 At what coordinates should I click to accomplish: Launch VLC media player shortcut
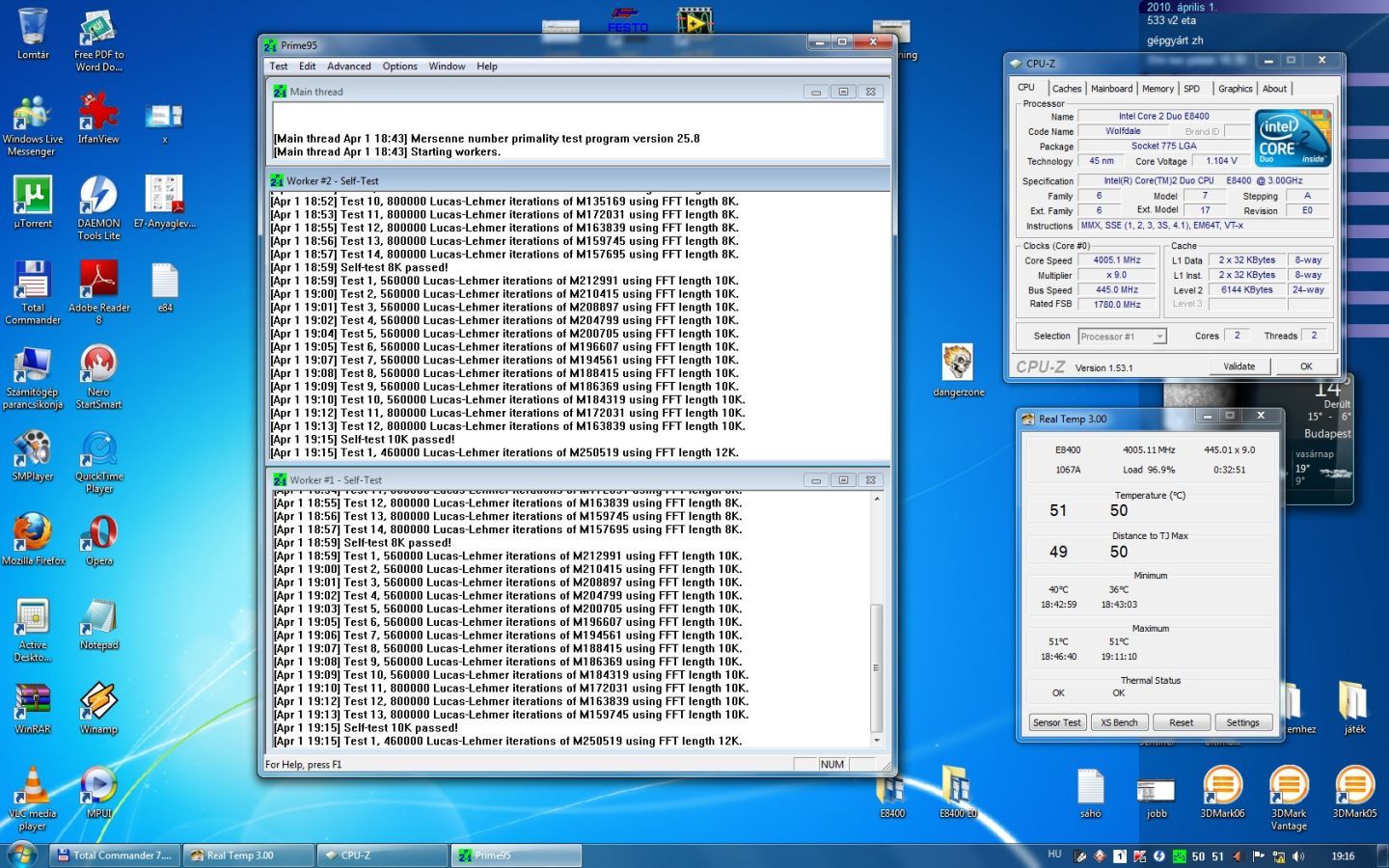[x=33, y=799]
